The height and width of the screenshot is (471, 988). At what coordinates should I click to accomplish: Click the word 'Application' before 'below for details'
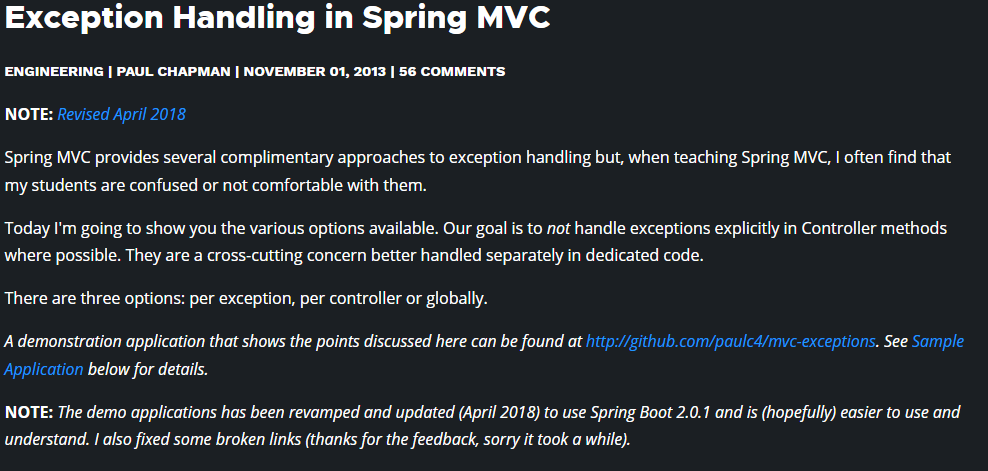(x=43, y=369)
